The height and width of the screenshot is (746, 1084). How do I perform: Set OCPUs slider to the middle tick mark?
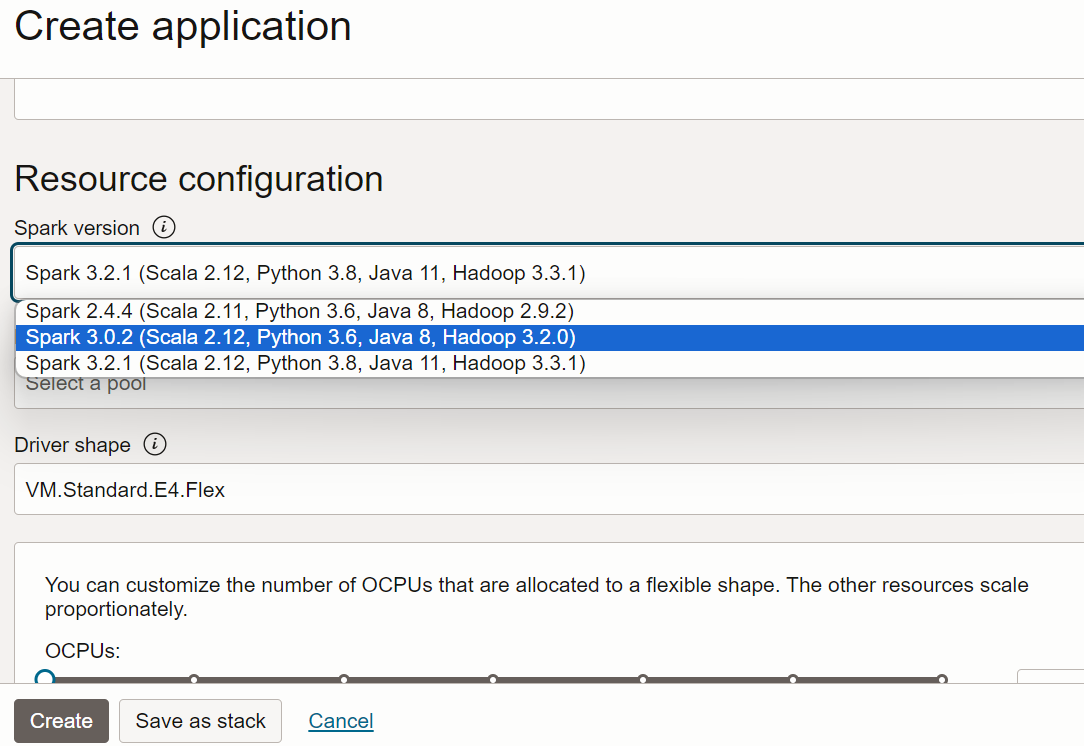pyautogui.click(x=494, y=679)
